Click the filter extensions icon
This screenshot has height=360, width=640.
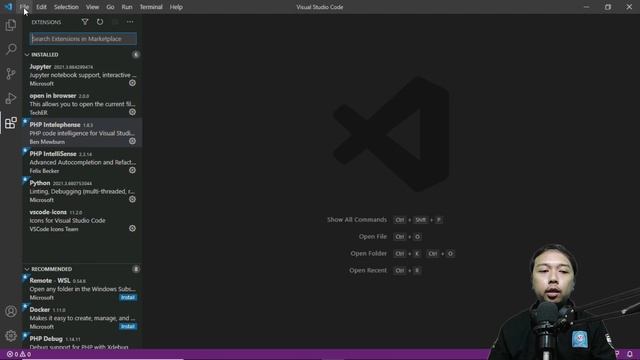[84, 22]
